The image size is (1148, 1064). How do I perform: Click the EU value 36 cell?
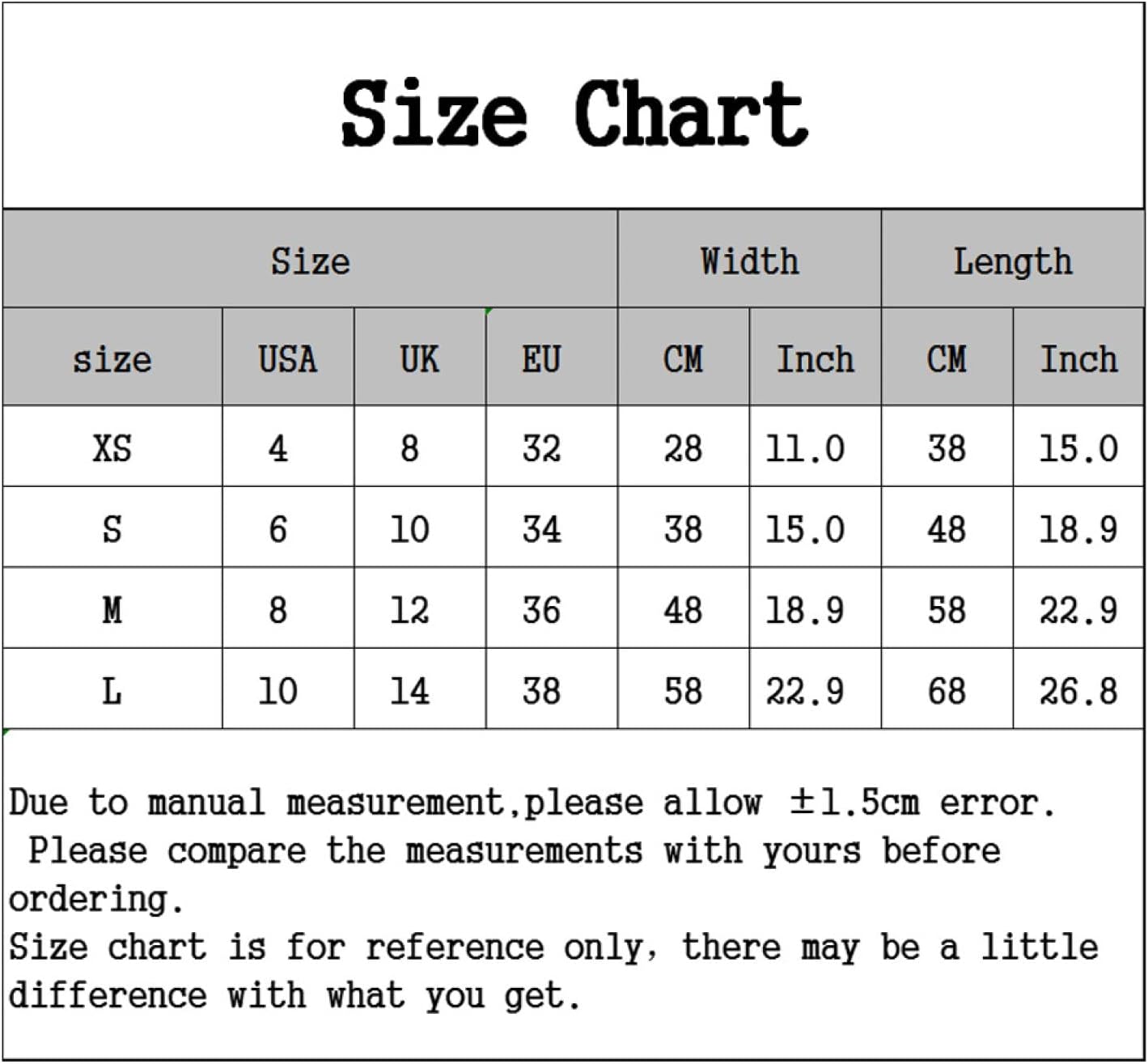point(541,609)
